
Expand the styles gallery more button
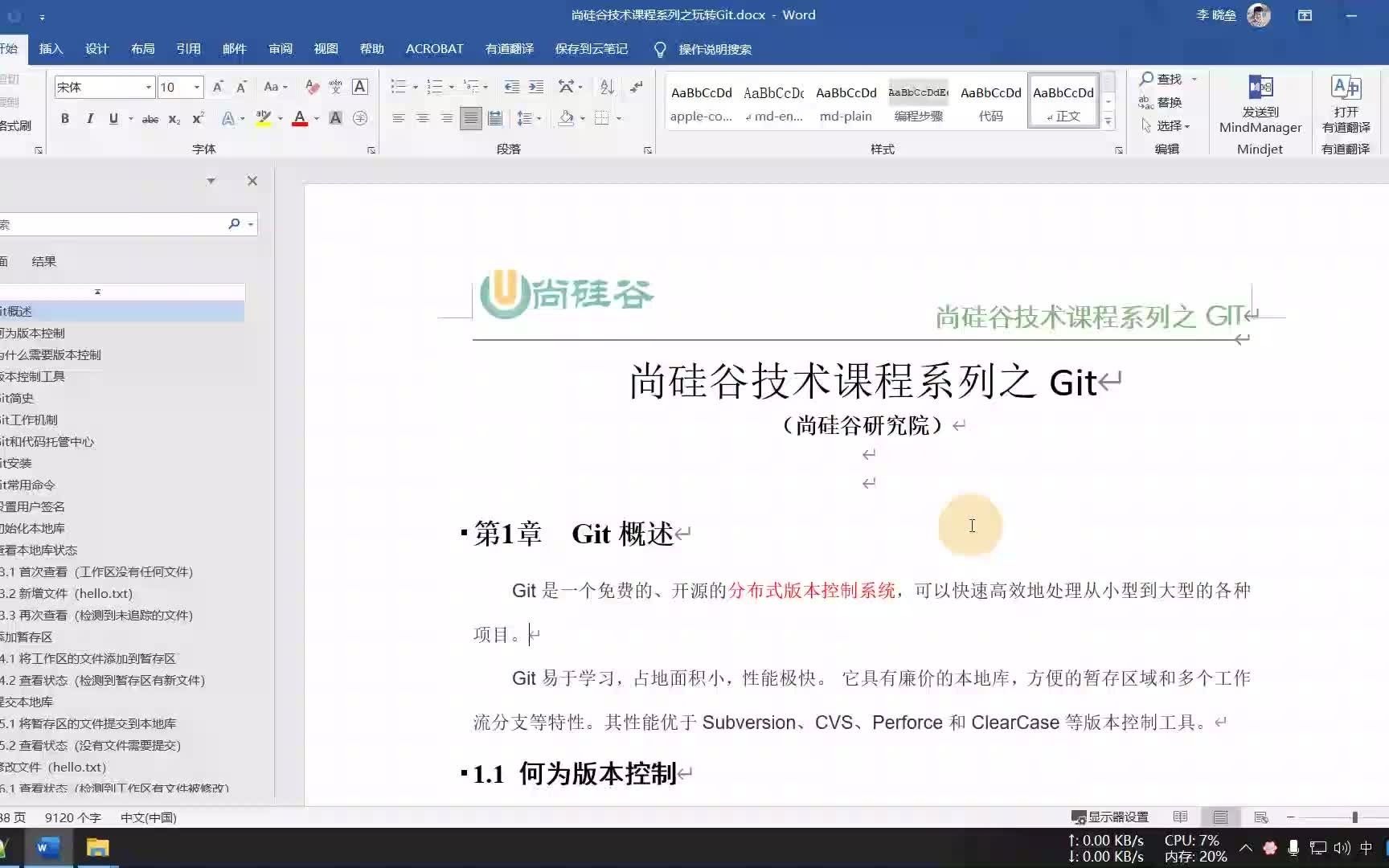[x=1108, y=121]
